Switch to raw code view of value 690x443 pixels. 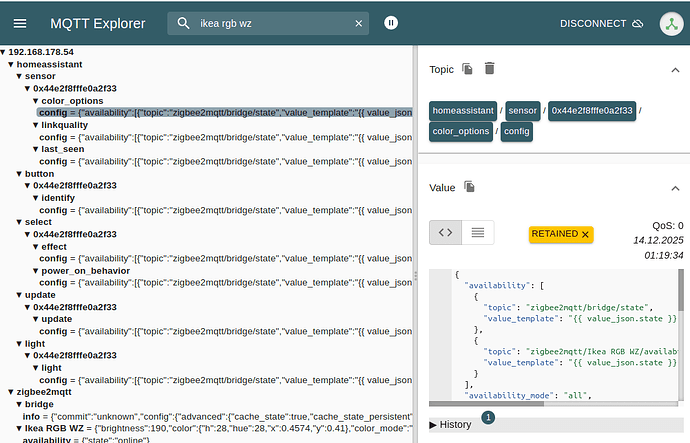446,233
